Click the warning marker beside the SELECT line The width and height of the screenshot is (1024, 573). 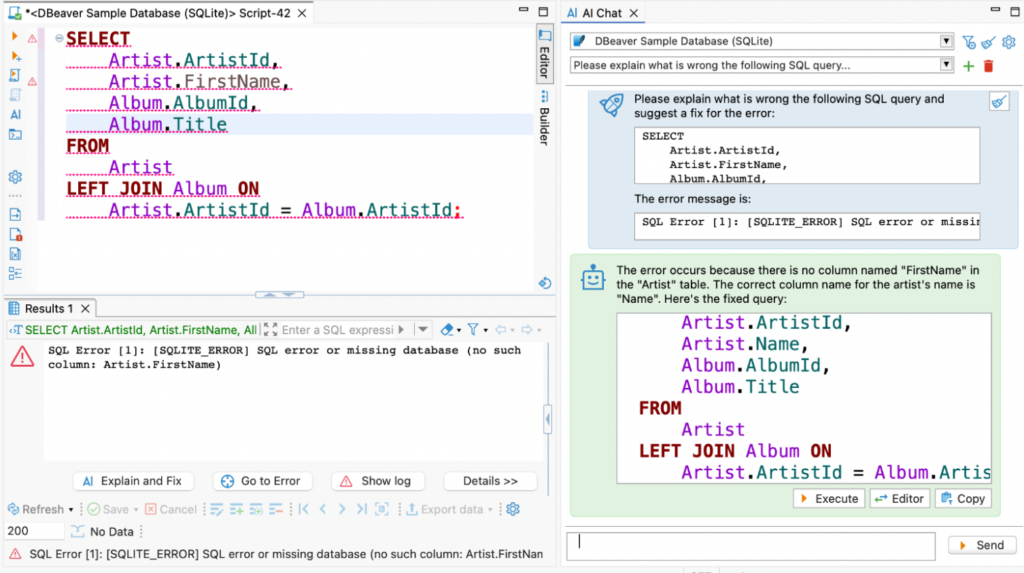32,39
